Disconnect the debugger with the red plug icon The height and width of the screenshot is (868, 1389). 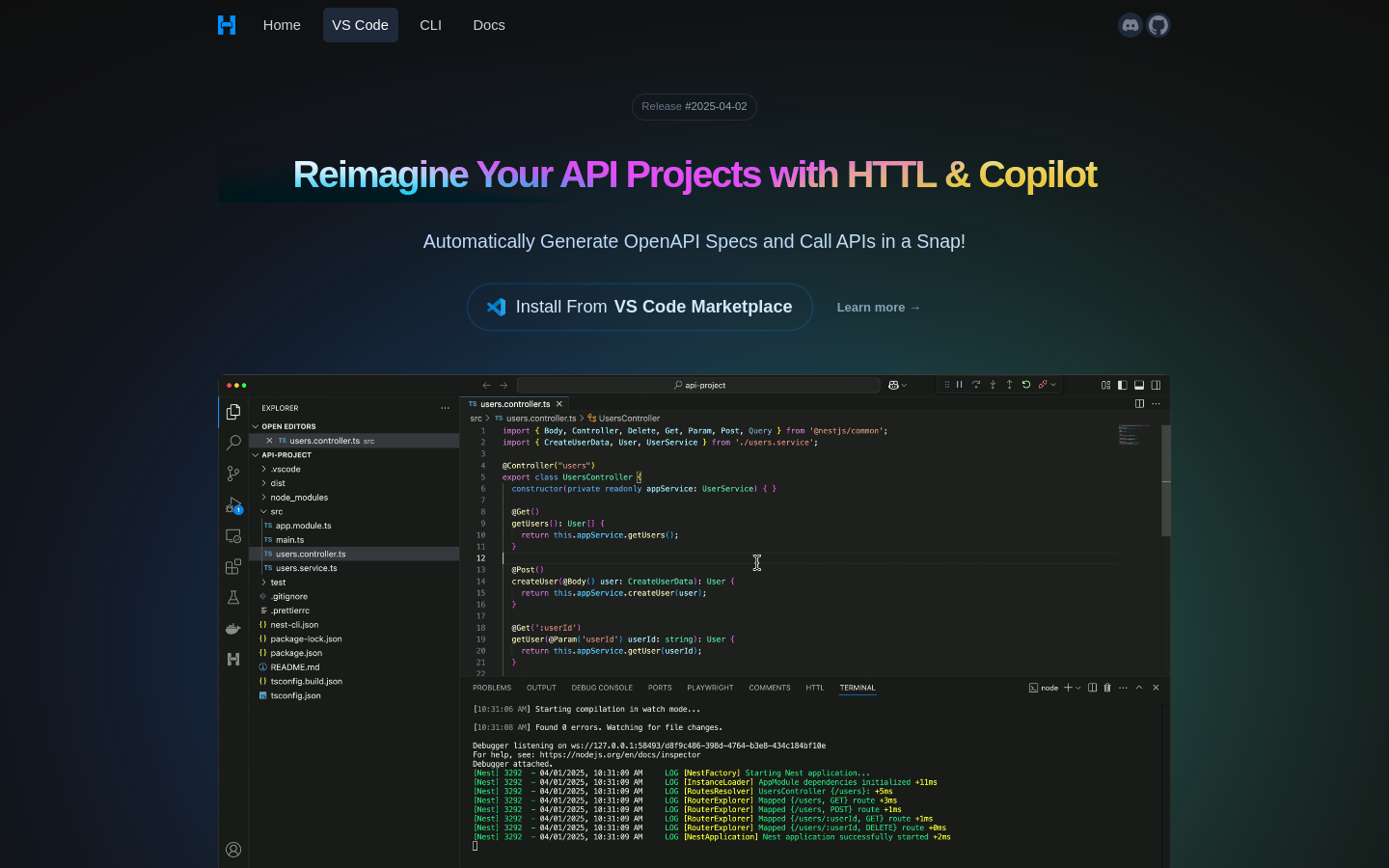click(x=1043, y=385)
